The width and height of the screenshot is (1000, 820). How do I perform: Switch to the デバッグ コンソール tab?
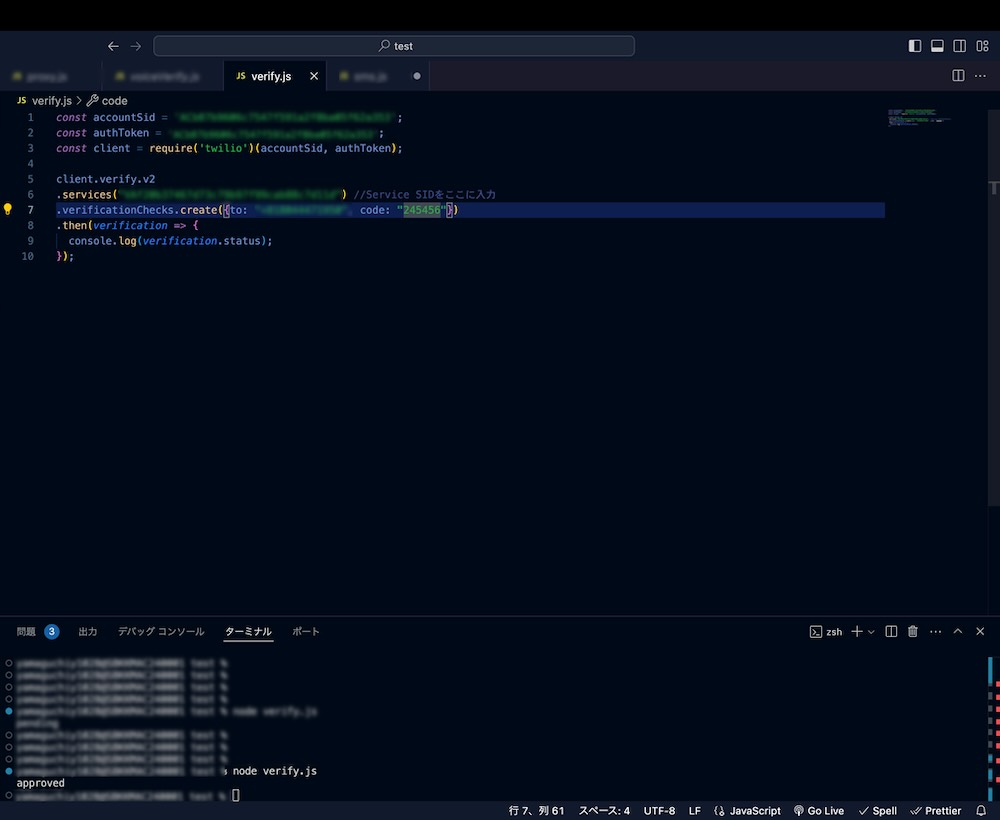coord(161,632)
